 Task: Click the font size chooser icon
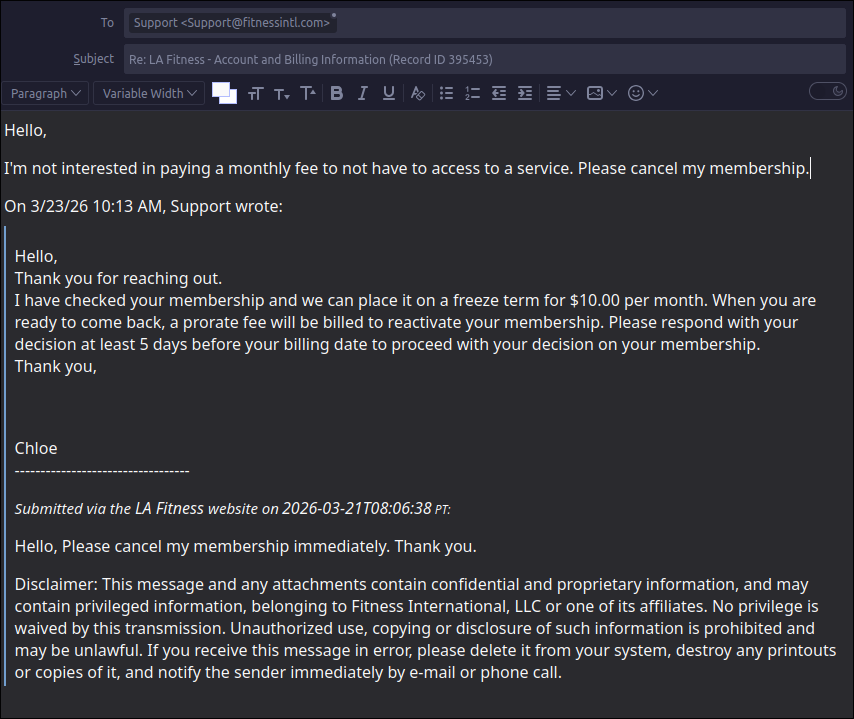tap(255, 93)
